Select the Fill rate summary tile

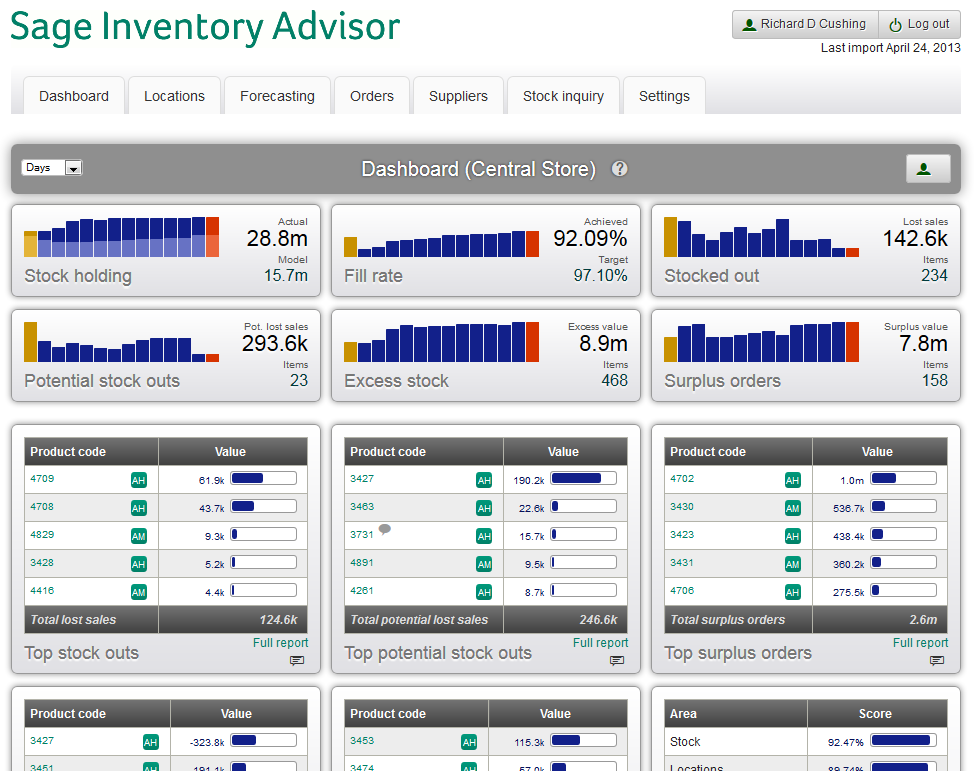(x=486, y=251)
